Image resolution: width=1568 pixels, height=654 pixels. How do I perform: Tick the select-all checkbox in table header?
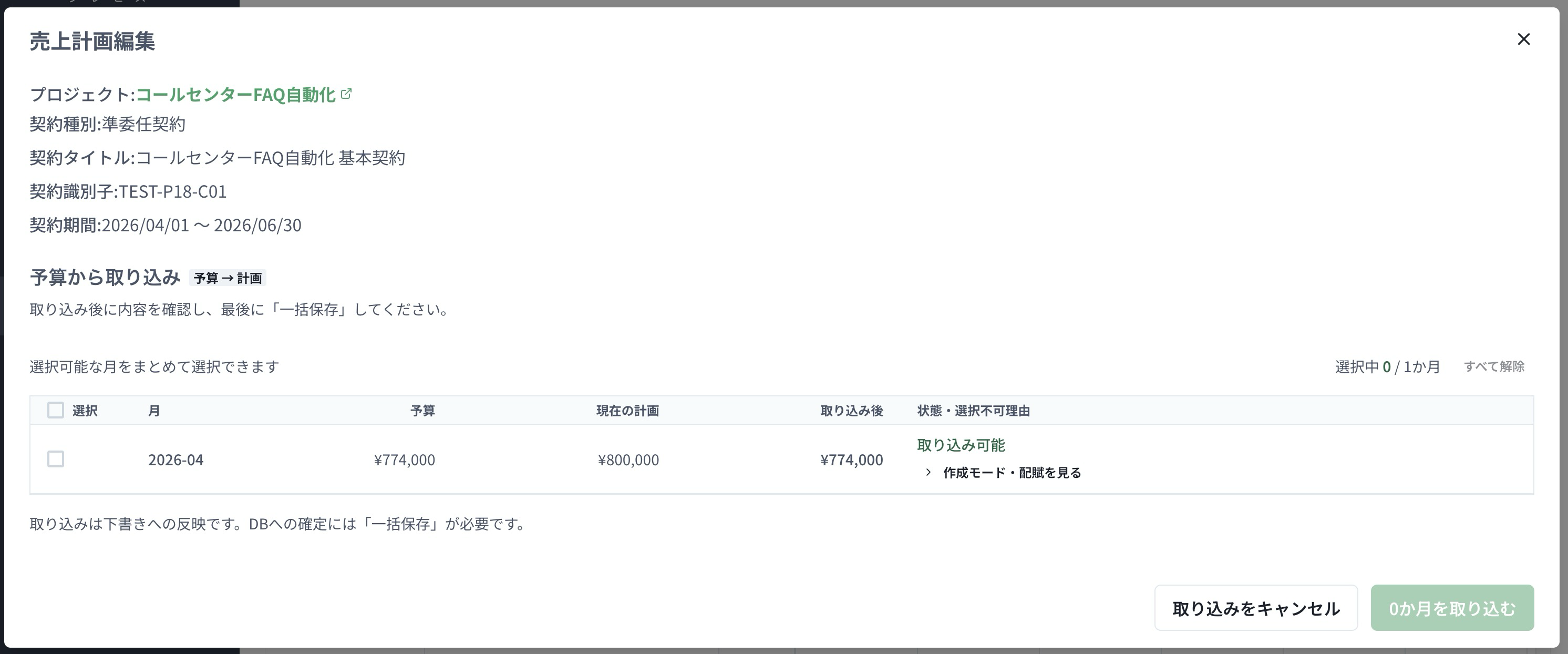click(55, 411)
